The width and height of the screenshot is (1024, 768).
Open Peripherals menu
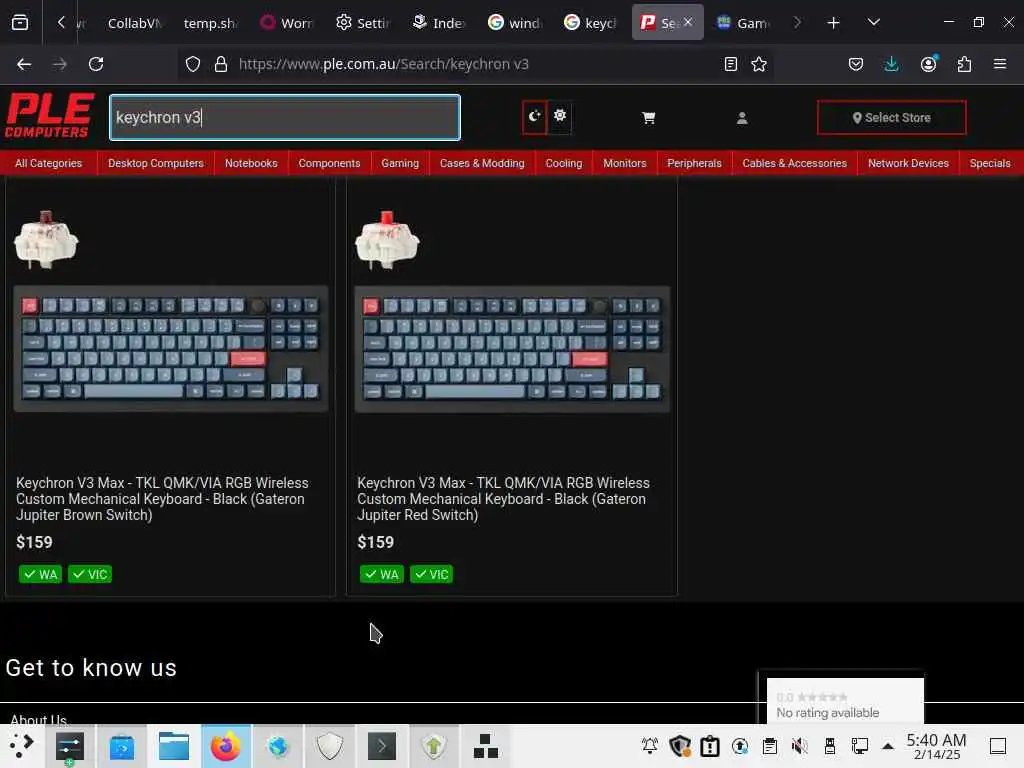[694, 163]
